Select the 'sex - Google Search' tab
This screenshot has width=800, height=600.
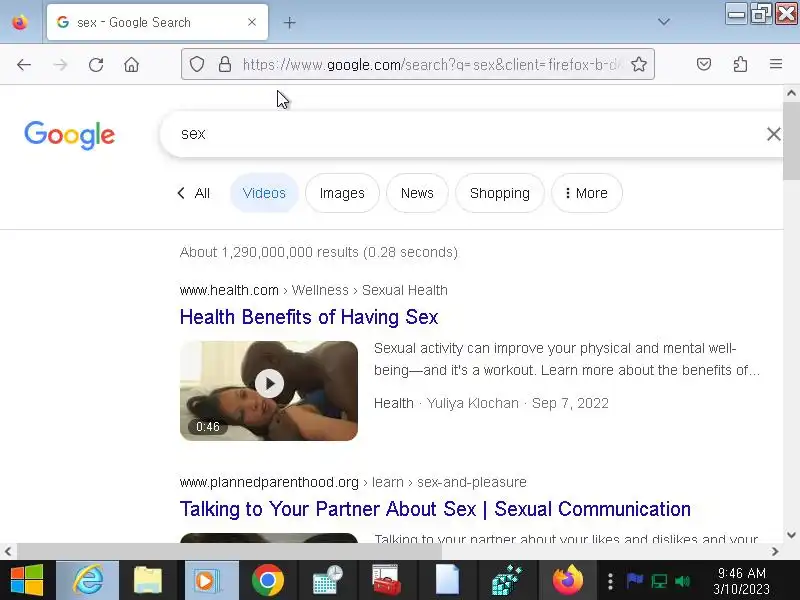tap(157, 22)
